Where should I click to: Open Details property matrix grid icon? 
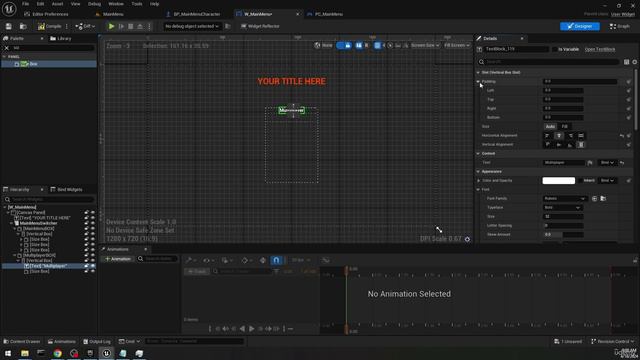(627, 62)
